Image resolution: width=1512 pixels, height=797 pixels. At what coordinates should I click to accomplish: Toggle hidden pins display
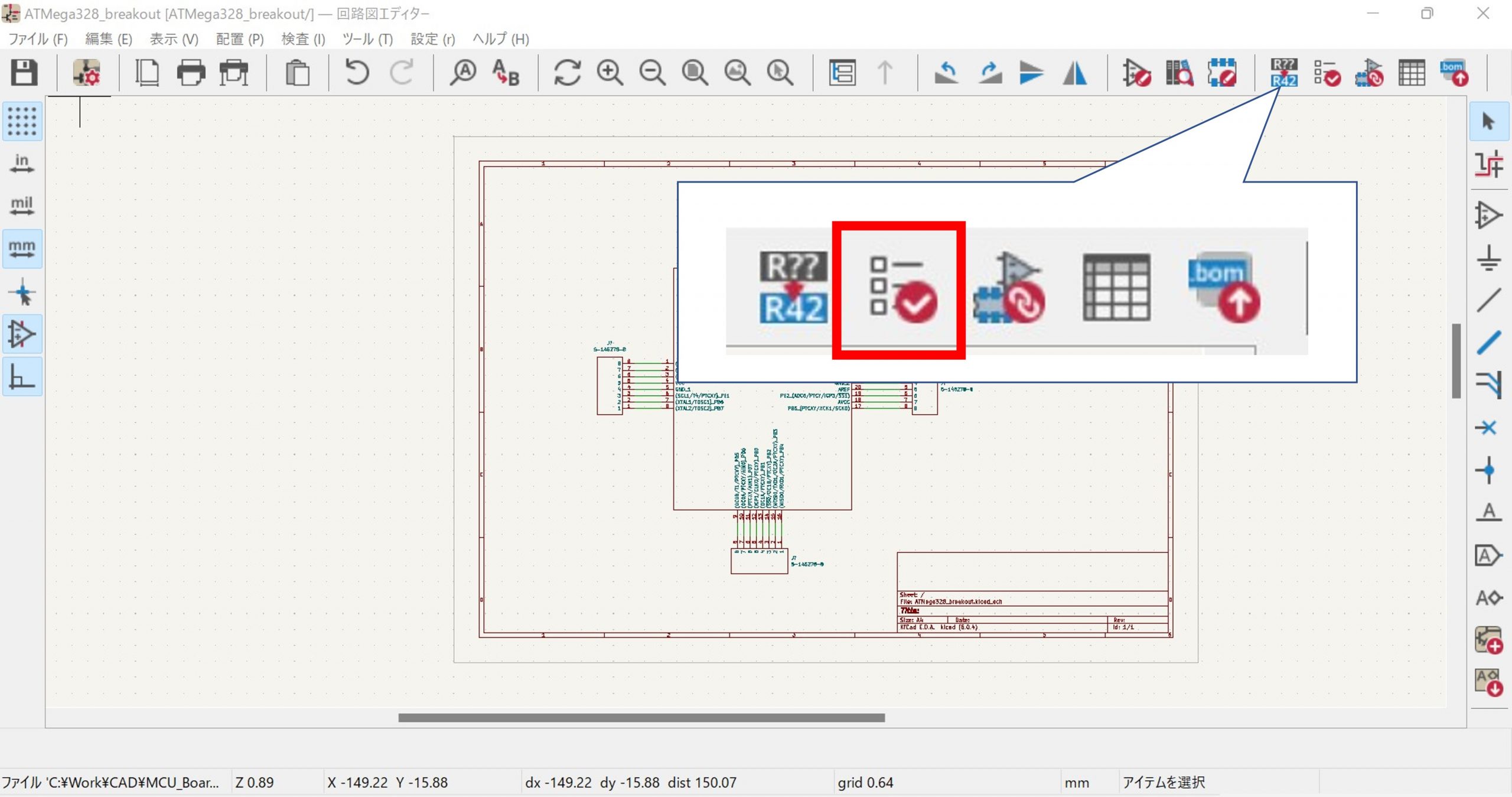pos(22,334)
